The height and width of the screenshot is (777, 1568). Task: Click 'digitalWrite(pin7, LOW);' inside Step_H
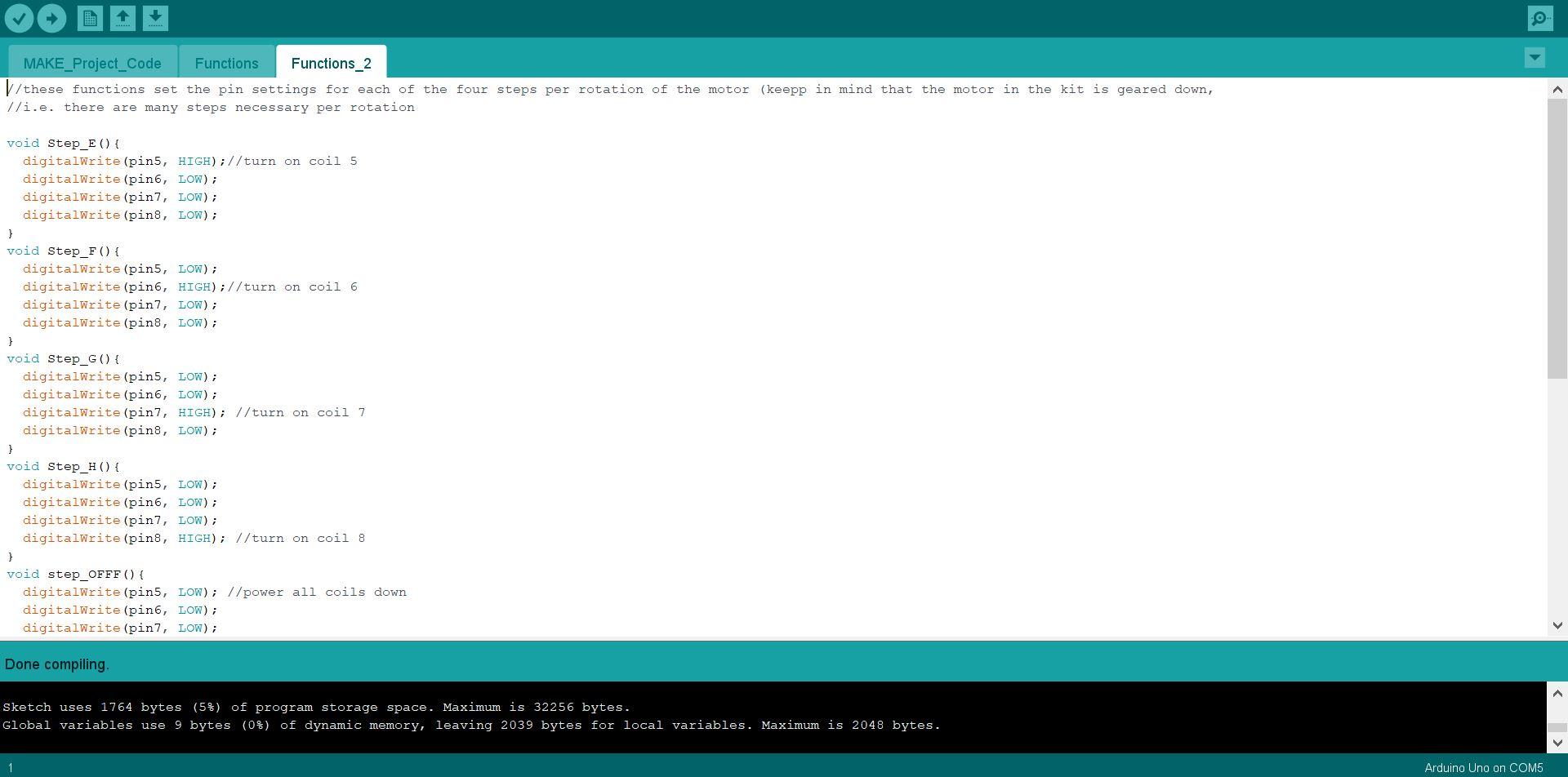pos(120,520)
